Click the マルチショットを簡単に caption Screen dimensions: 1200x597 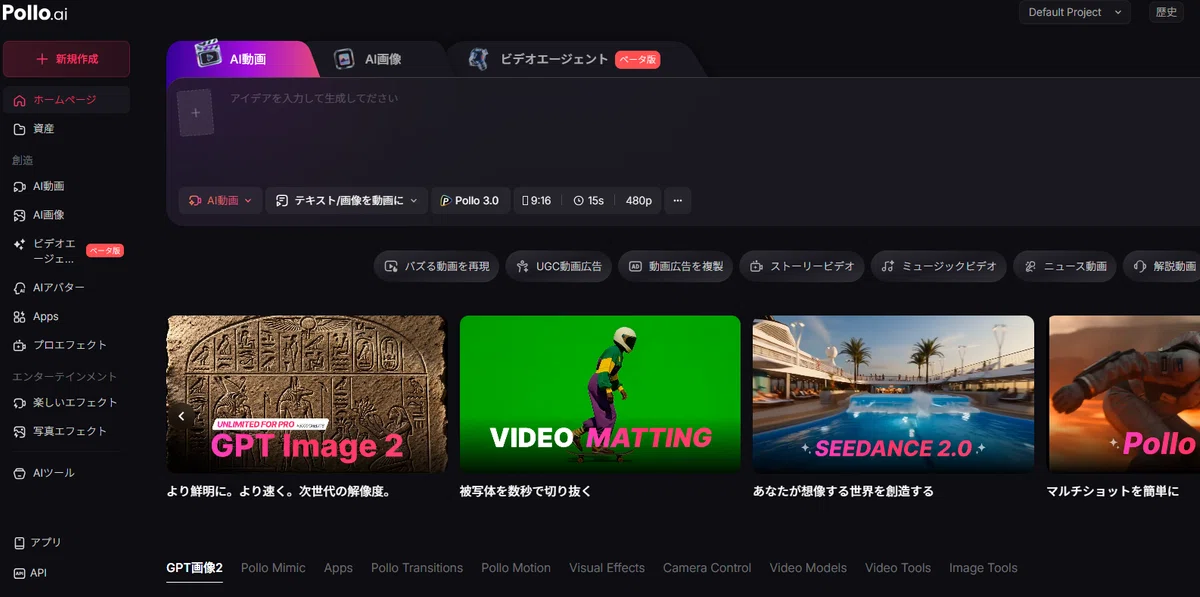(1113, 492)
